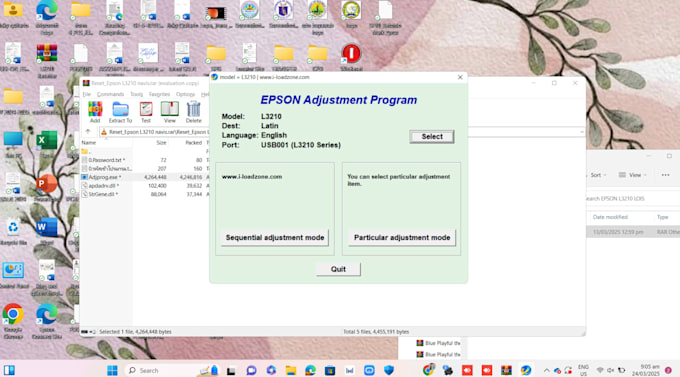Choose Sequential adjustment mode
The width and height of the screenshot is (680, 377).
(x=275, y=238)
